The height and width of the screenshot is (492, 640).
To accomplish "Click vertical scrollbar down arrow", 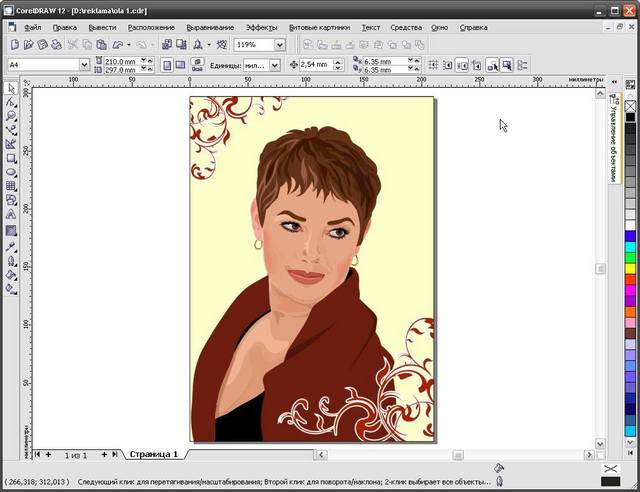I will [x=600, y=443].
